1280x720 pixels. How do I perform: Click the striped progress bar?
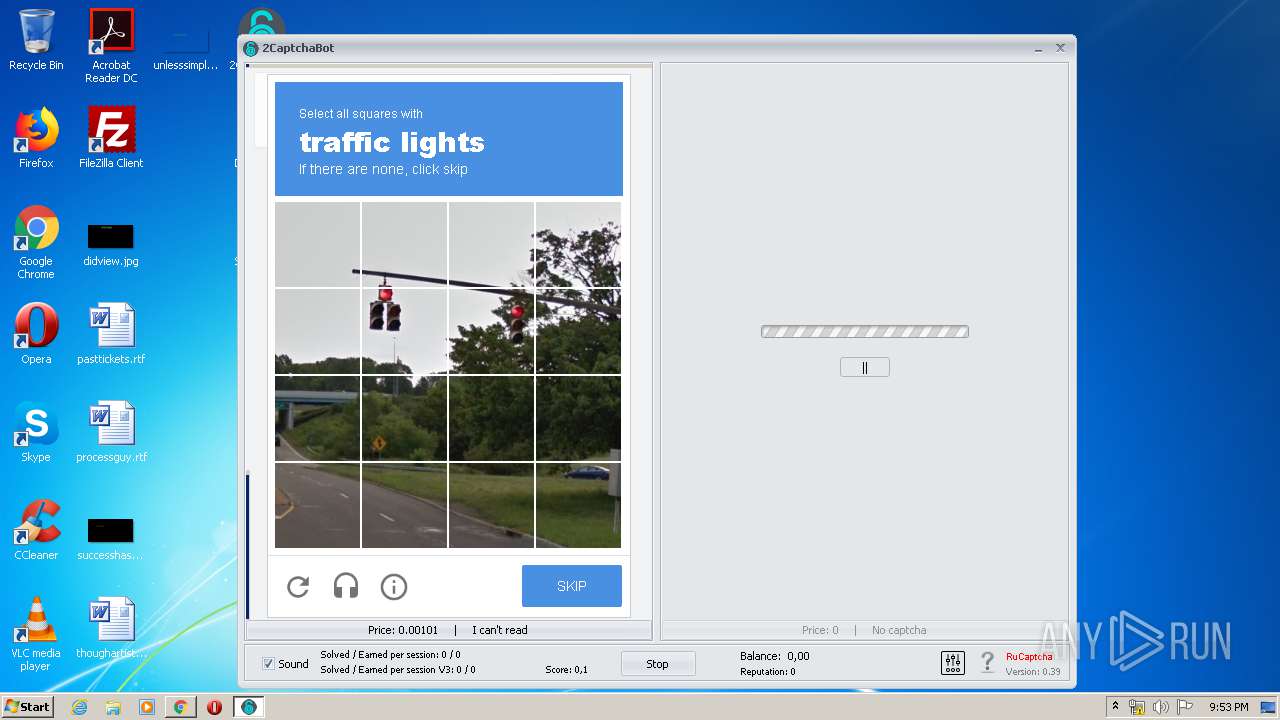865,332
